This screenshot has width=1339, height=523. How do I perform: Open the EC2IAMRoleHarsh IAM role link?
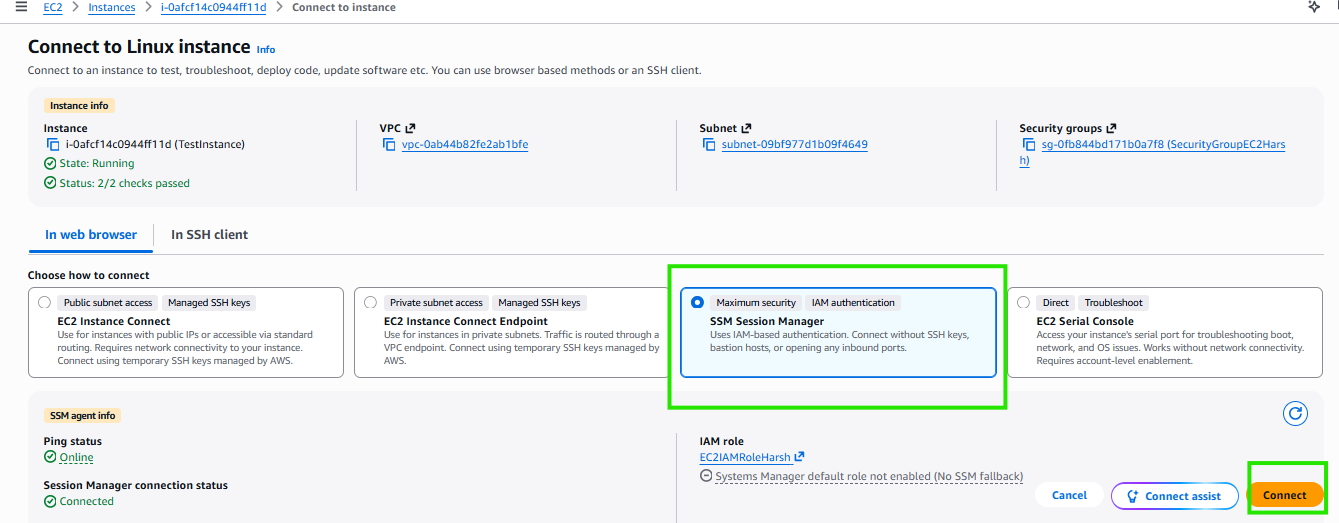click(x=746, y=457)
